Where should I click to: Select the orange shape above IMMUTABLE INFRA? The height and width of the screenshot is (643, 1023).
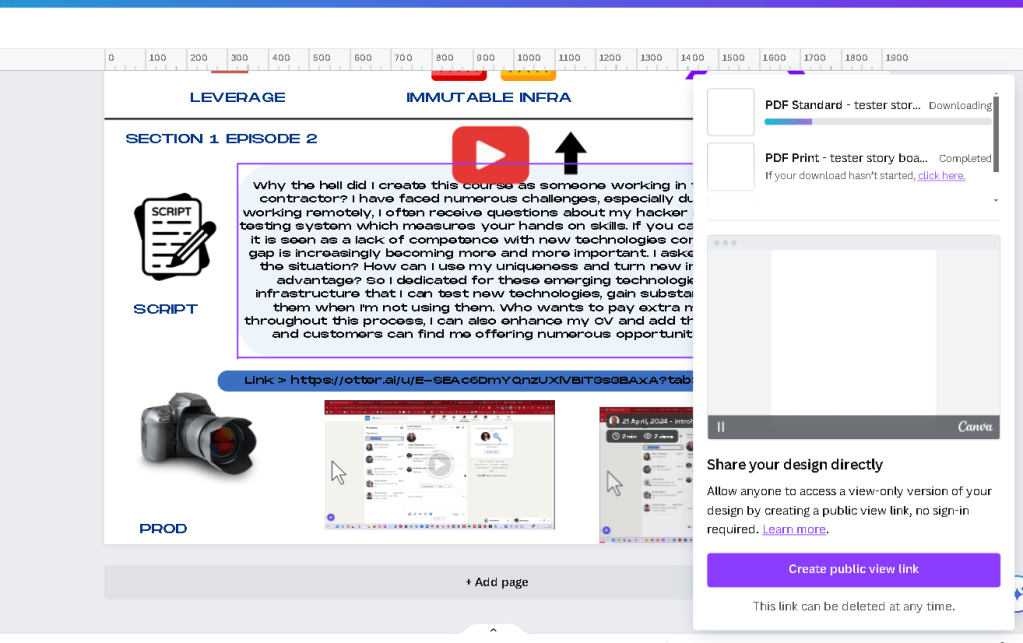point(528,76)
